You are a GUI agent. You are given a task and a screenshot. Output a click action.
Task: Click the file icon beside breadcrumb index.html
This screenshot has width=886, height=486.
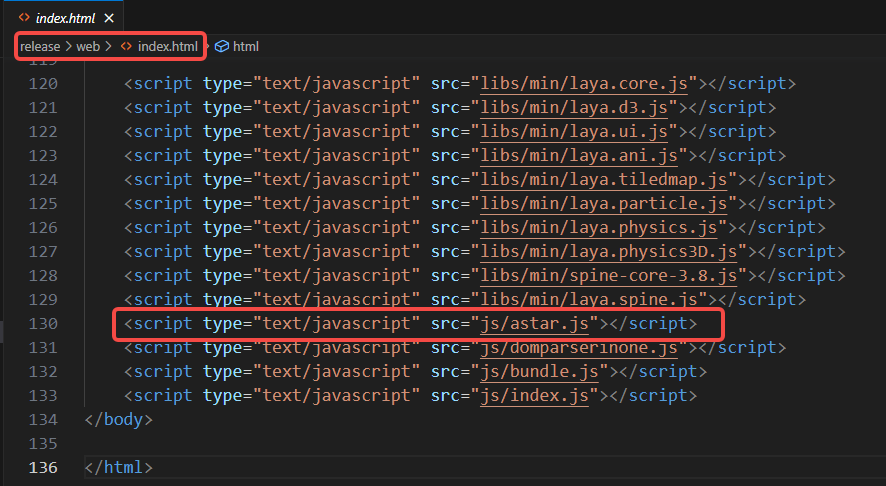pyautogui.click(x=127, y=46)
